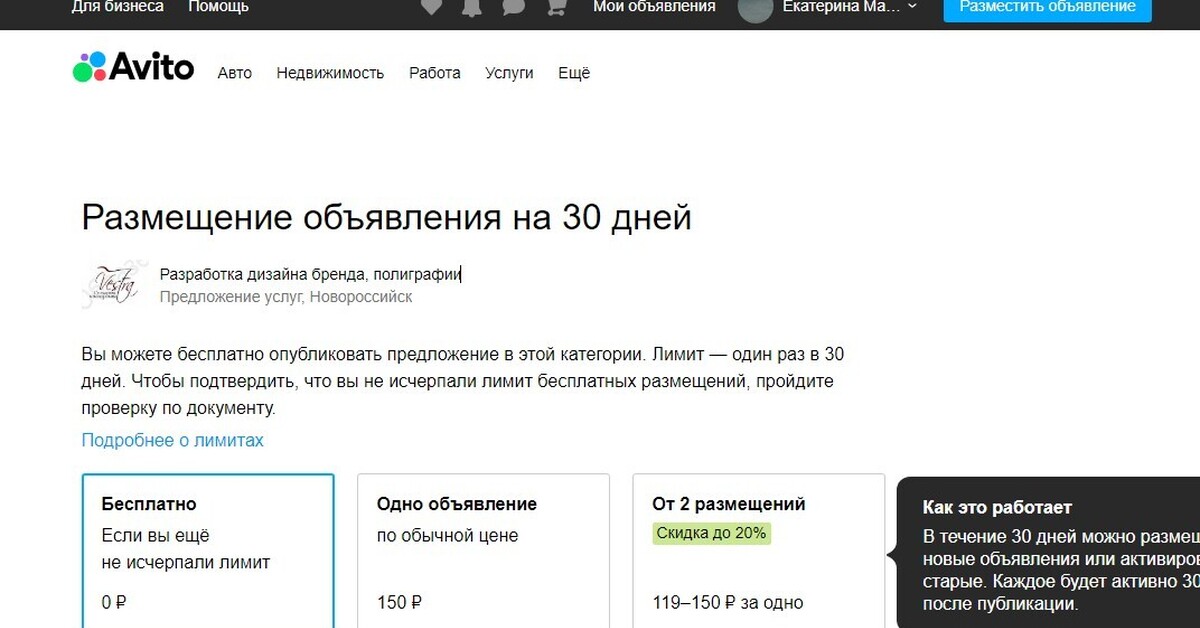Open Для бизнеса link in top bar
Viewport: 1200px width, 628px height.
pyautogui.click(x=118, y=6)
